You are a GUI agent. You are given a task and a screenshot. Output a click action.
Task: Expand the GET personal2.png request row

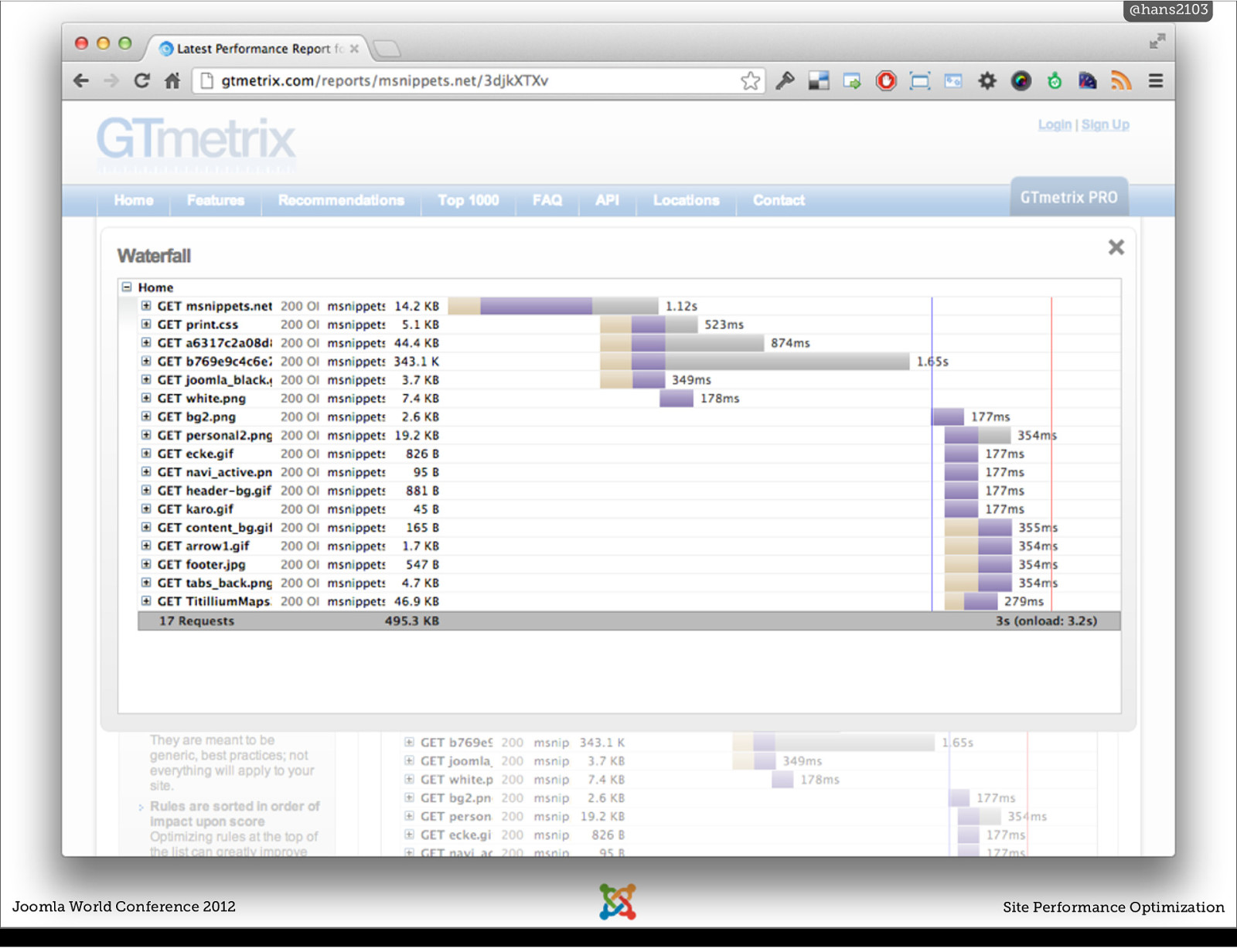click(146, 435)
